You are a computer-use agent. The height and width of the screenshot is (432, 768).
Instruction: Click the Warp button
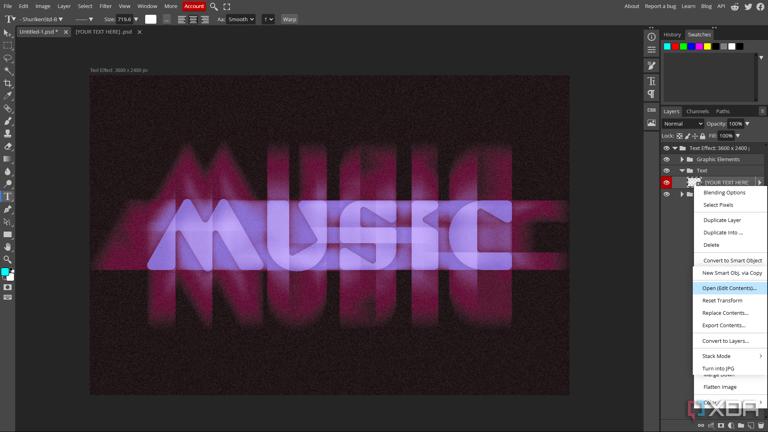pos(289,19)
